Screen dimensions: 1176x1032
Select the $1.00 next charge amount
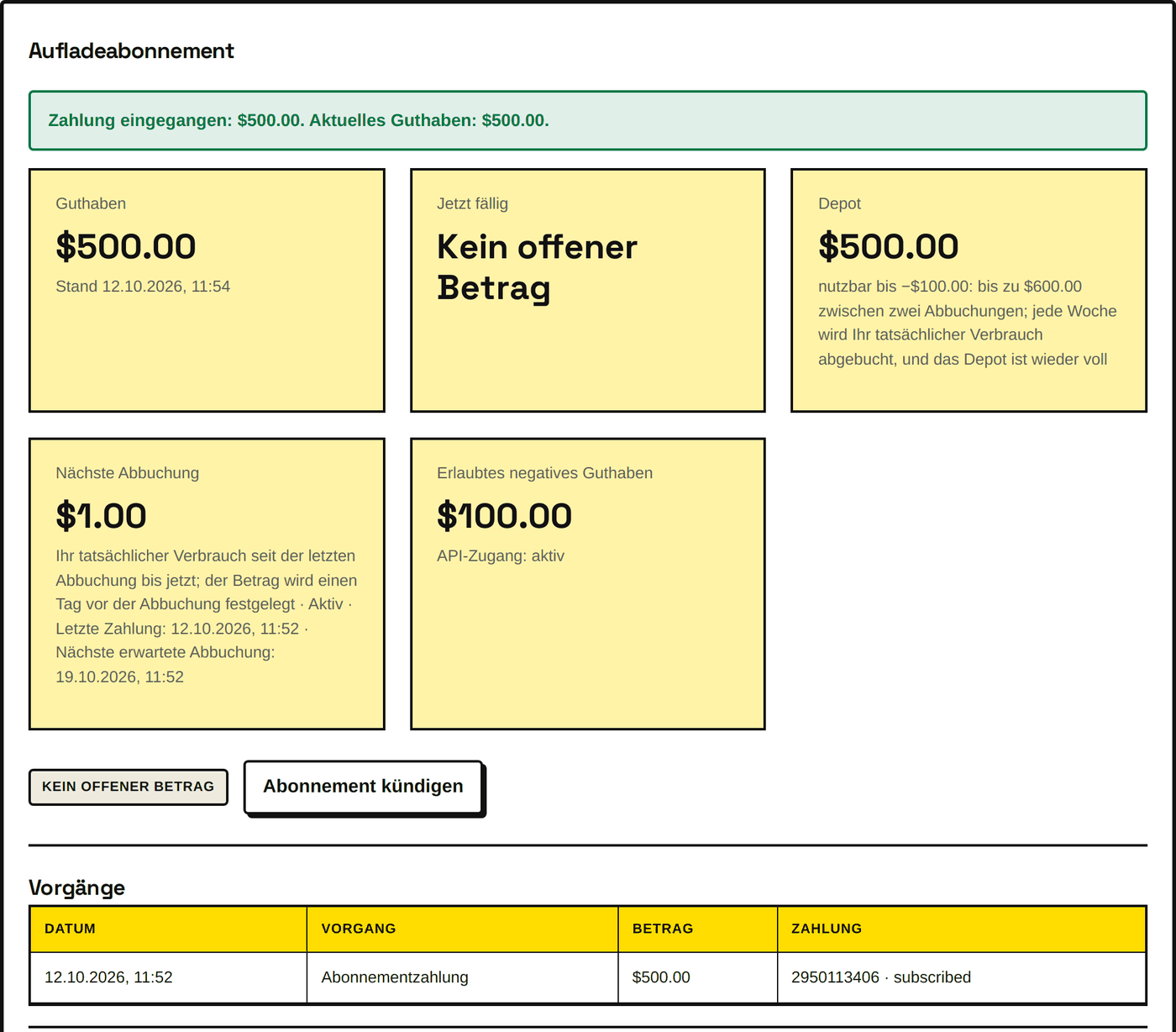coord(101,516)
